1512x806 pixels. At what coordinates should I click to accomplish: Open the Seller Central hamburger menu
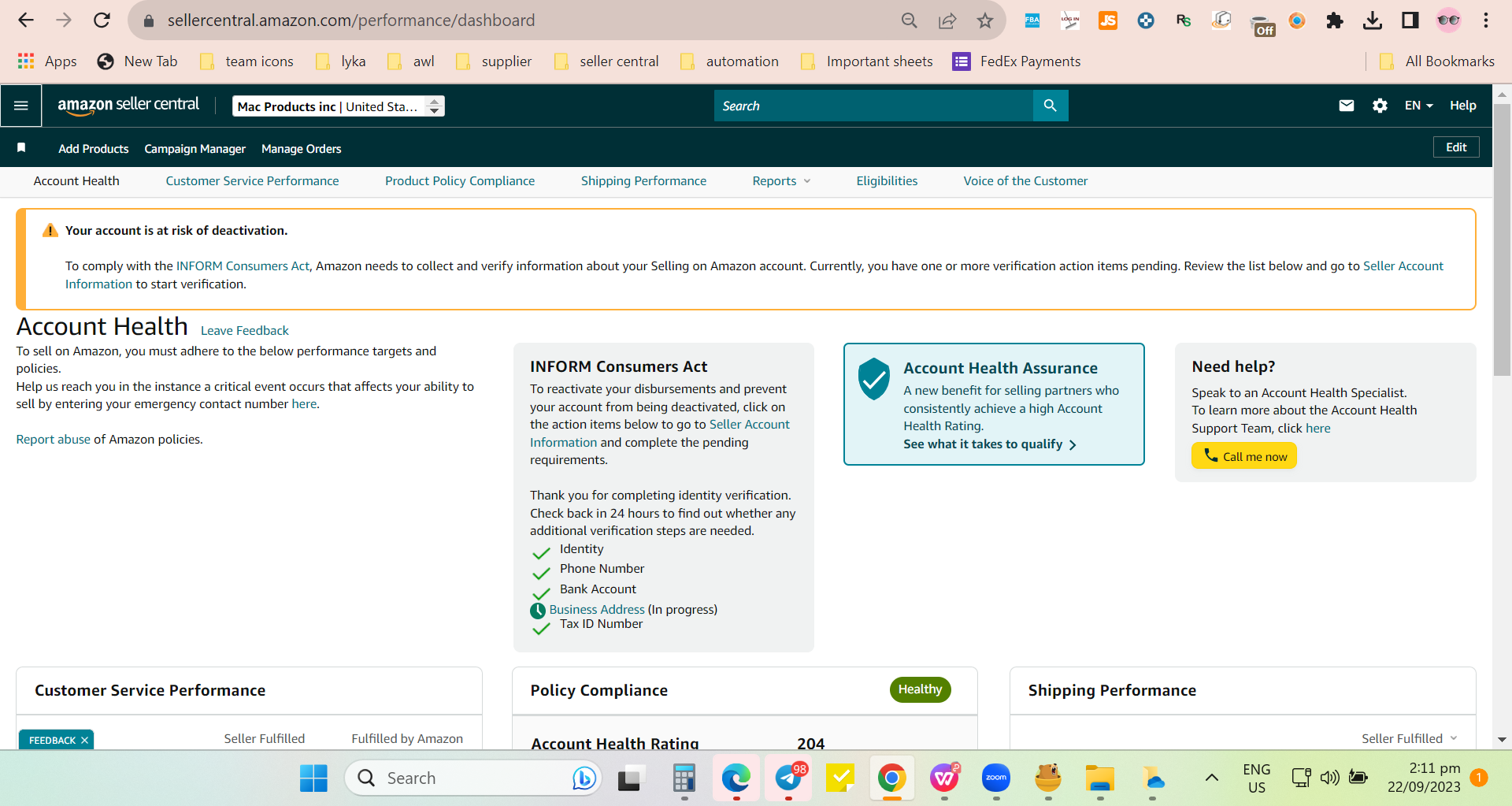(x=21, y=106)
